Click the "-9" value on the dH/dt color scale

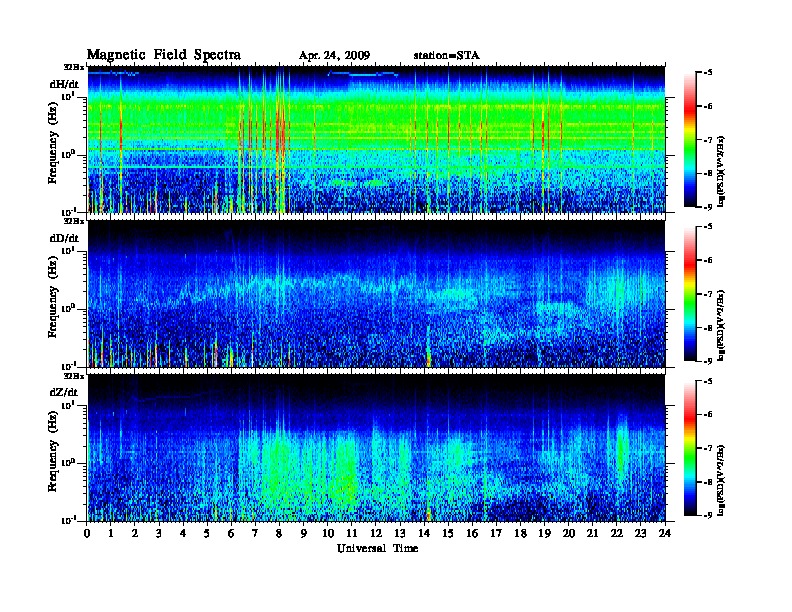pyautogui.click(x=708, y=207)
